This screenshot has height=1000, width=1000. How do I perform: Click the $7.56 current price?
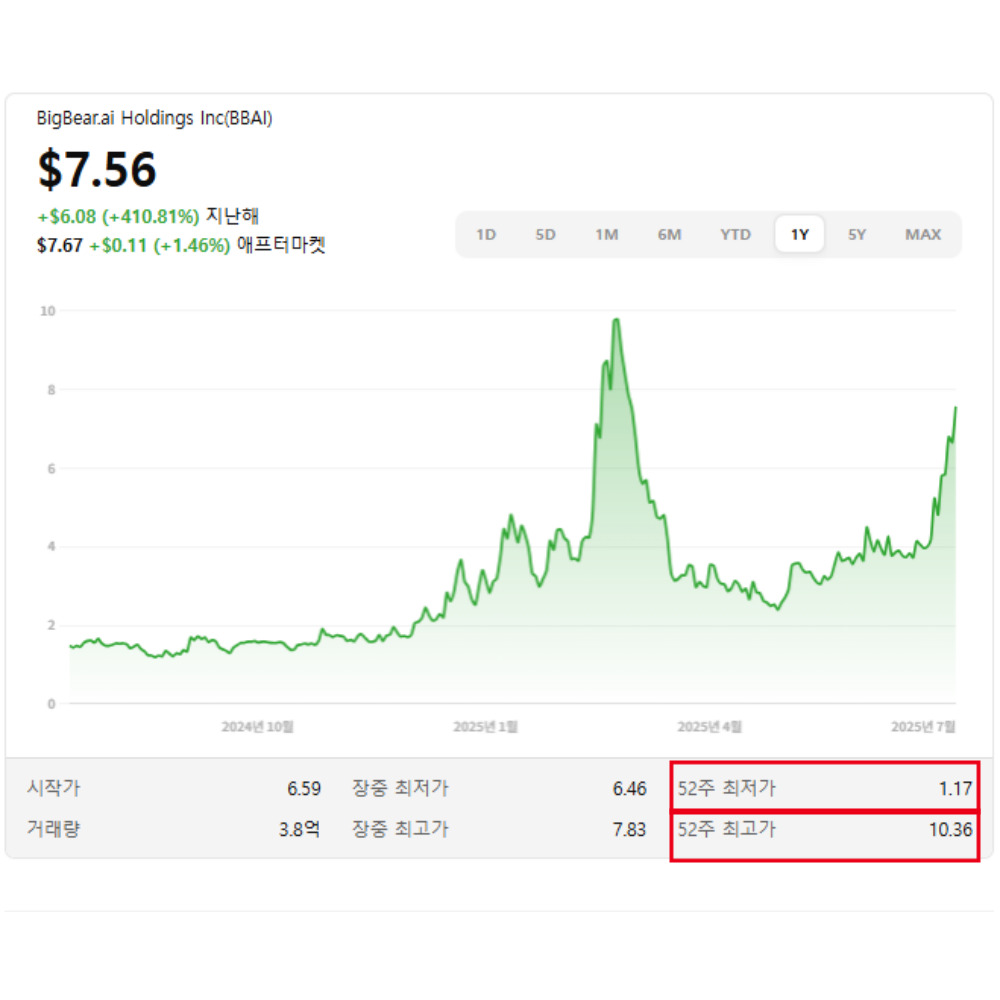tap(97, 169)
